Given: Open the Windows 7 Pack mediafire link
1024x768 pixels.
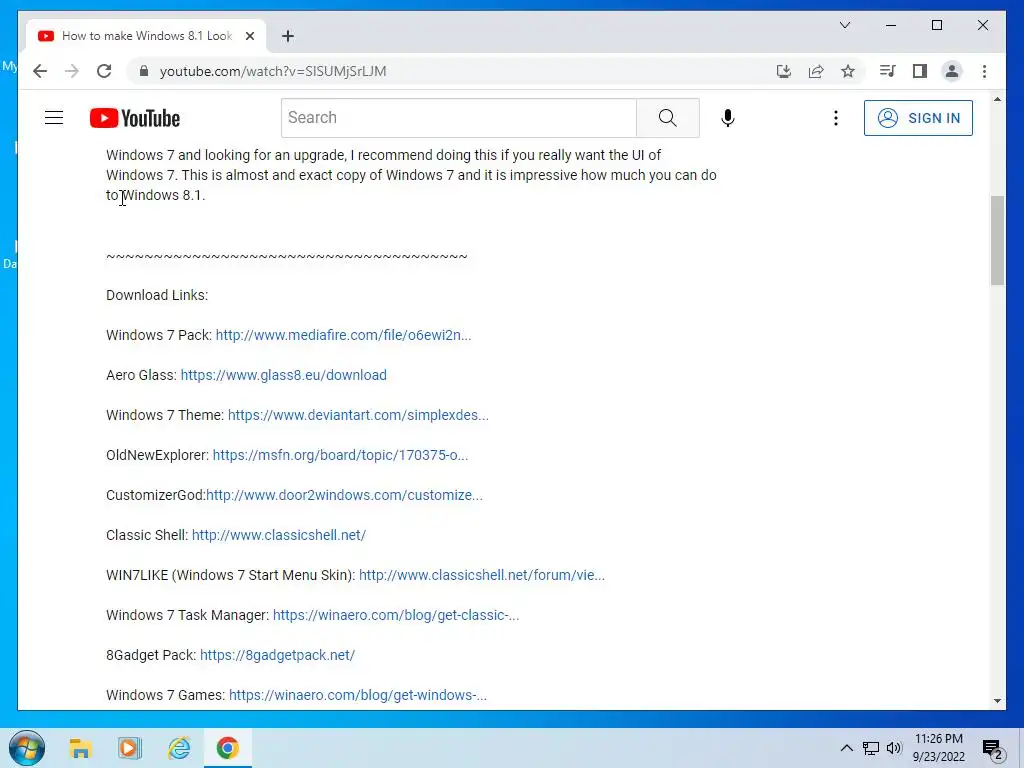Looking at the screenshot, I should point(344,335).
